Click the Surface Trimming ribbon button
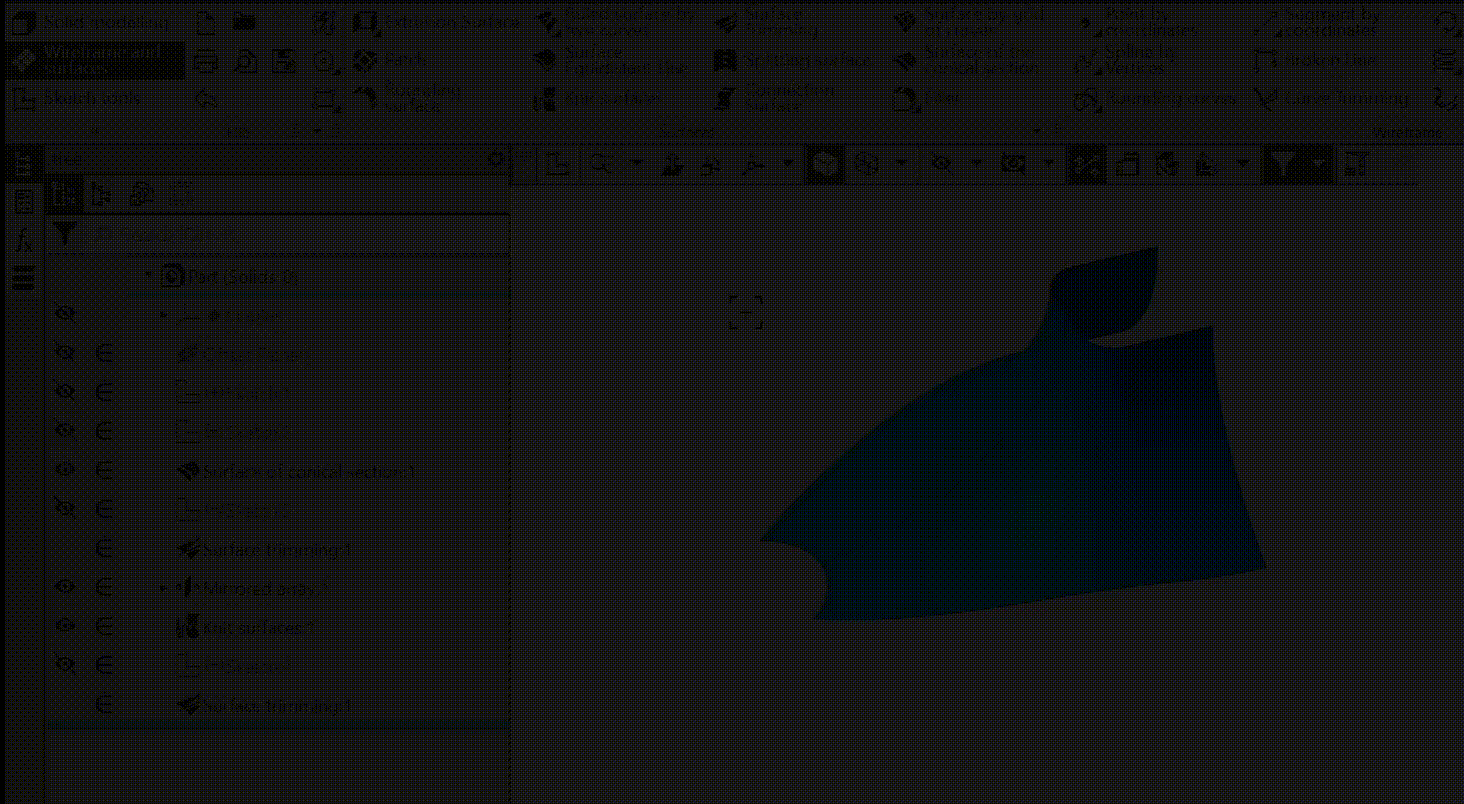Screen dimensions: 1464x804 (x=772, y=22)
